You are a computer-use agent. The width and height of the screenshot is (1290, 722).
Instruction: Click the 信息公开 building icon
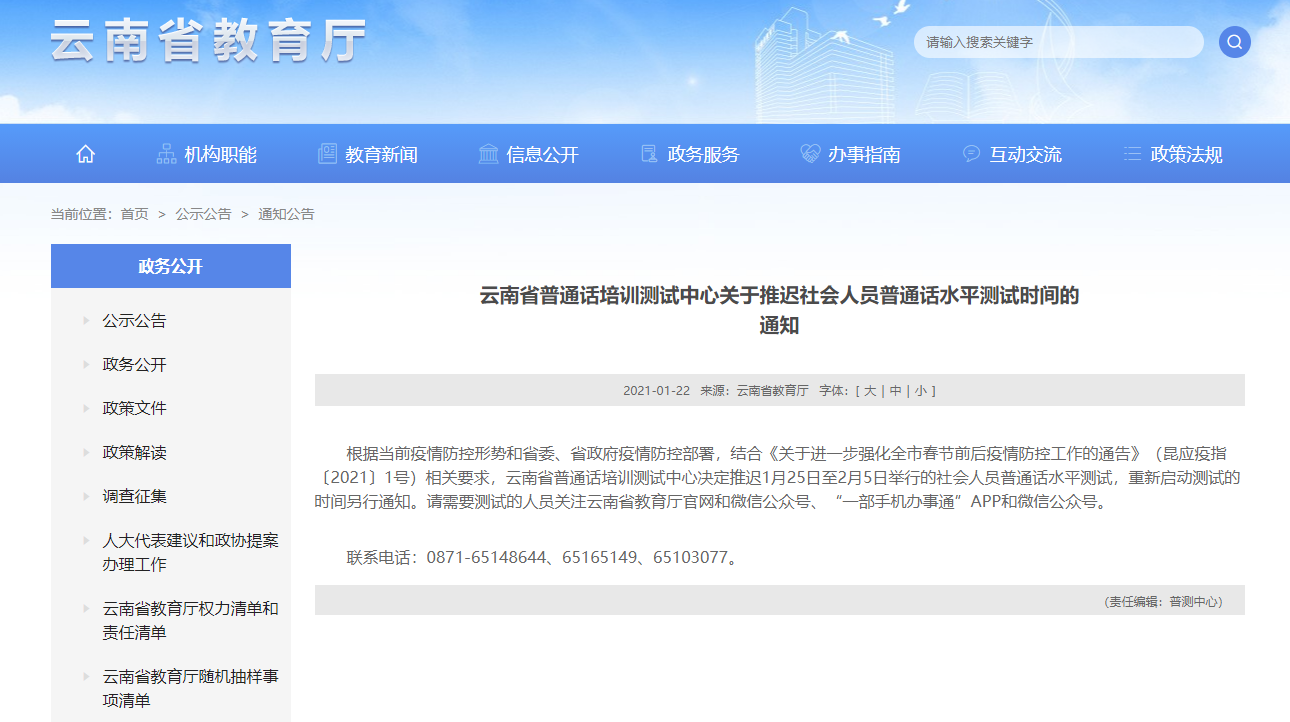pyautogui.click(x=488, y=154)
